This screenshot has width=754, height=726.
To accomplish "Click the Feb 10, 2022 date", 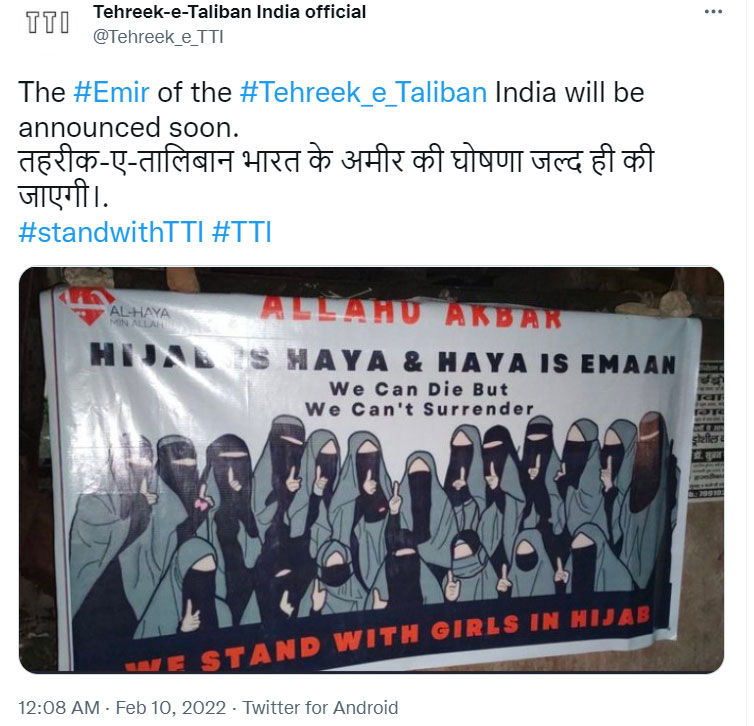I will click(170, 707).
